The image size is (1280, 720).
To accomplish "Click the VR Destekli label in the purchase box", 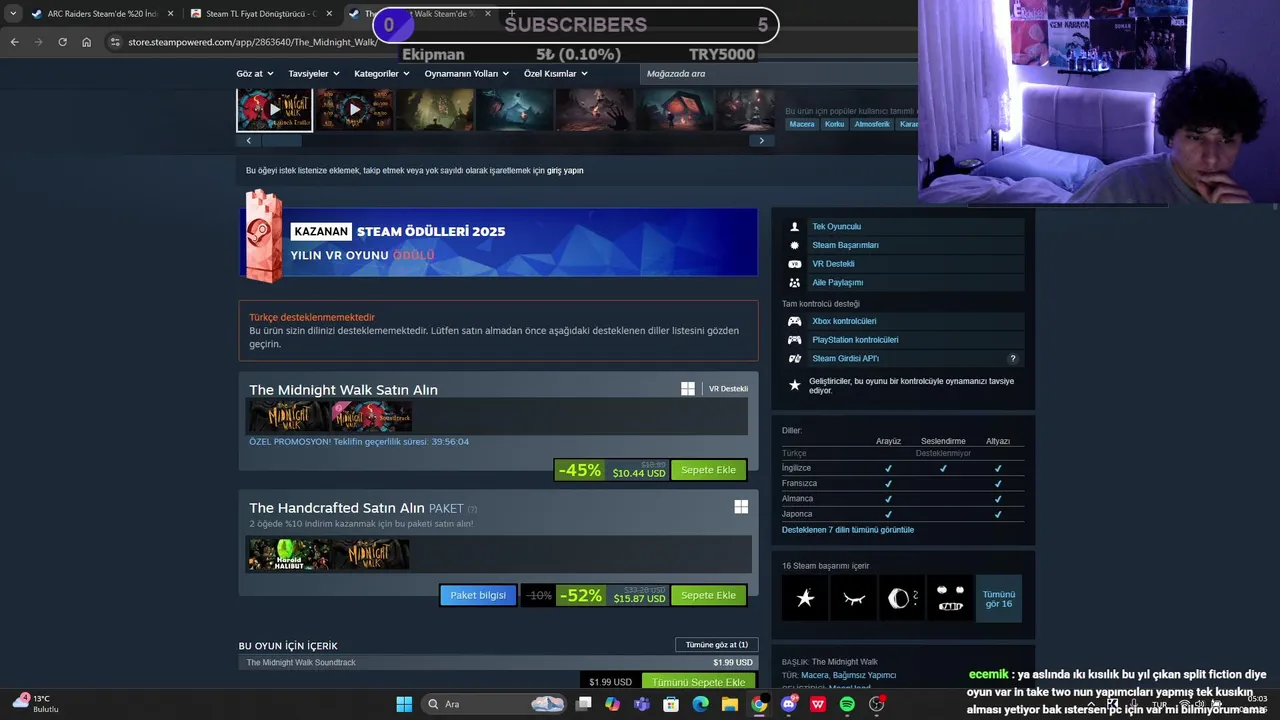I will [x=727, y=389].
